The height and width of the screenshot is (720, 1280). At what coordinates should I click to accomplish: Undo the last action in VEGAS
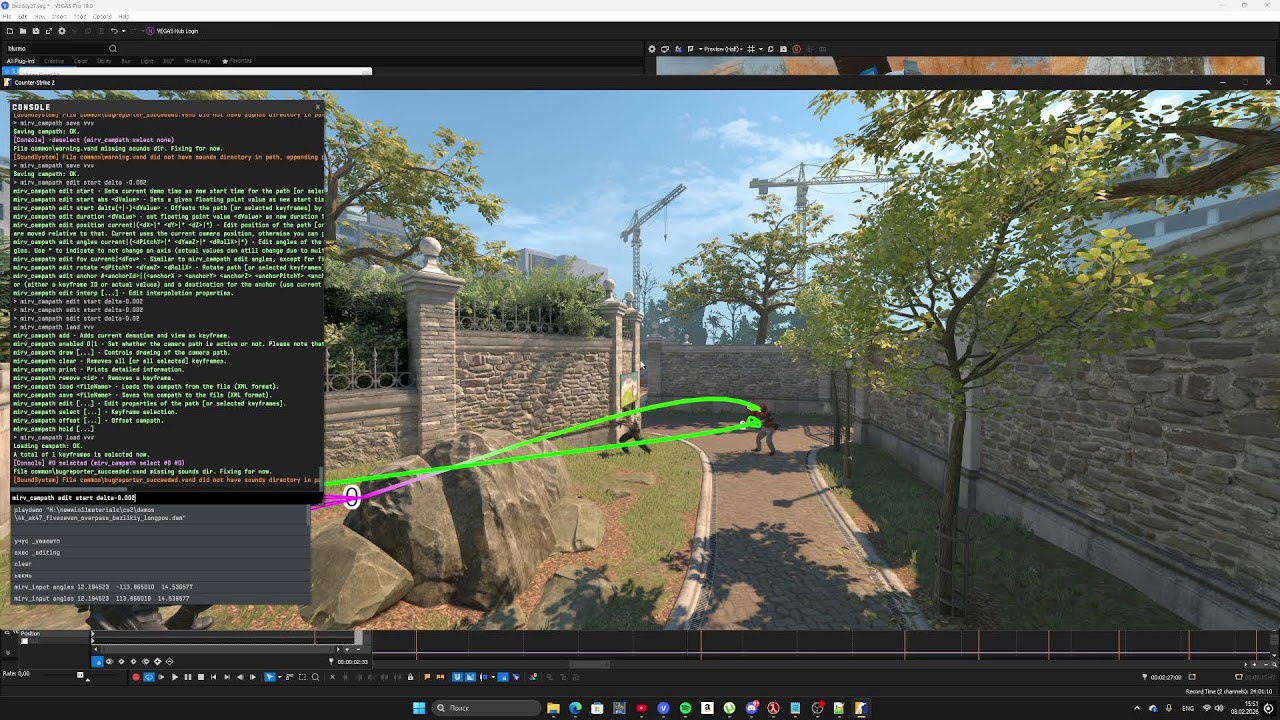(113, 31)
